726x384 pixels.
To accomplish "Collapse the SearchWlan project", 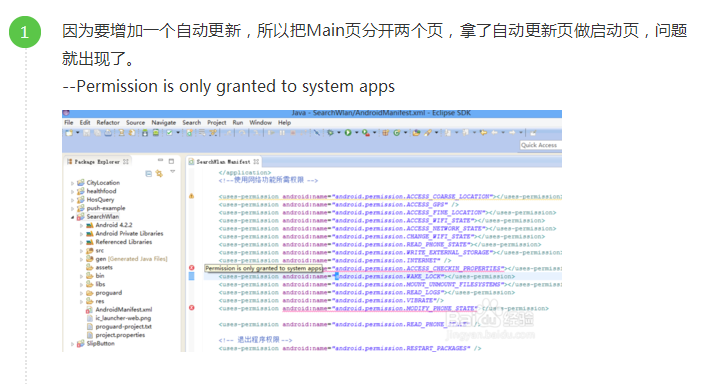I will point(72,217).
